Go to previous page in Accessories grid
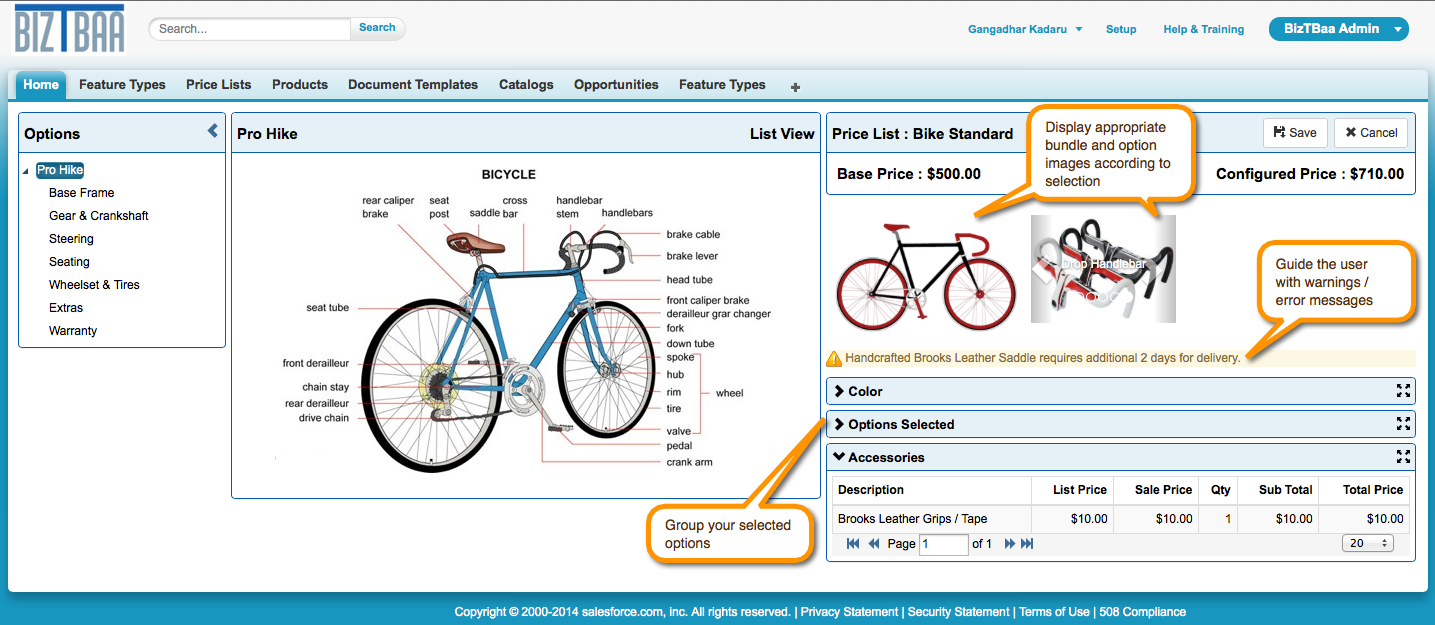The width and height of the screenshot is (1435, 625). click(x=874, y=544)
